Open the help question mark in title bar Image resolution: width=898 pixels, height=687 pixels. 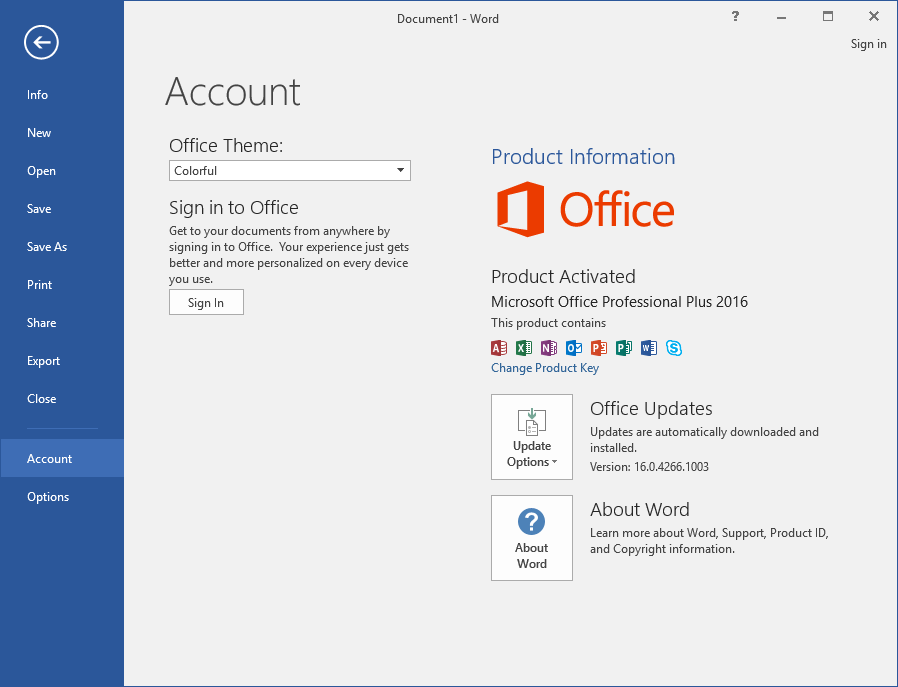(735, 17)
